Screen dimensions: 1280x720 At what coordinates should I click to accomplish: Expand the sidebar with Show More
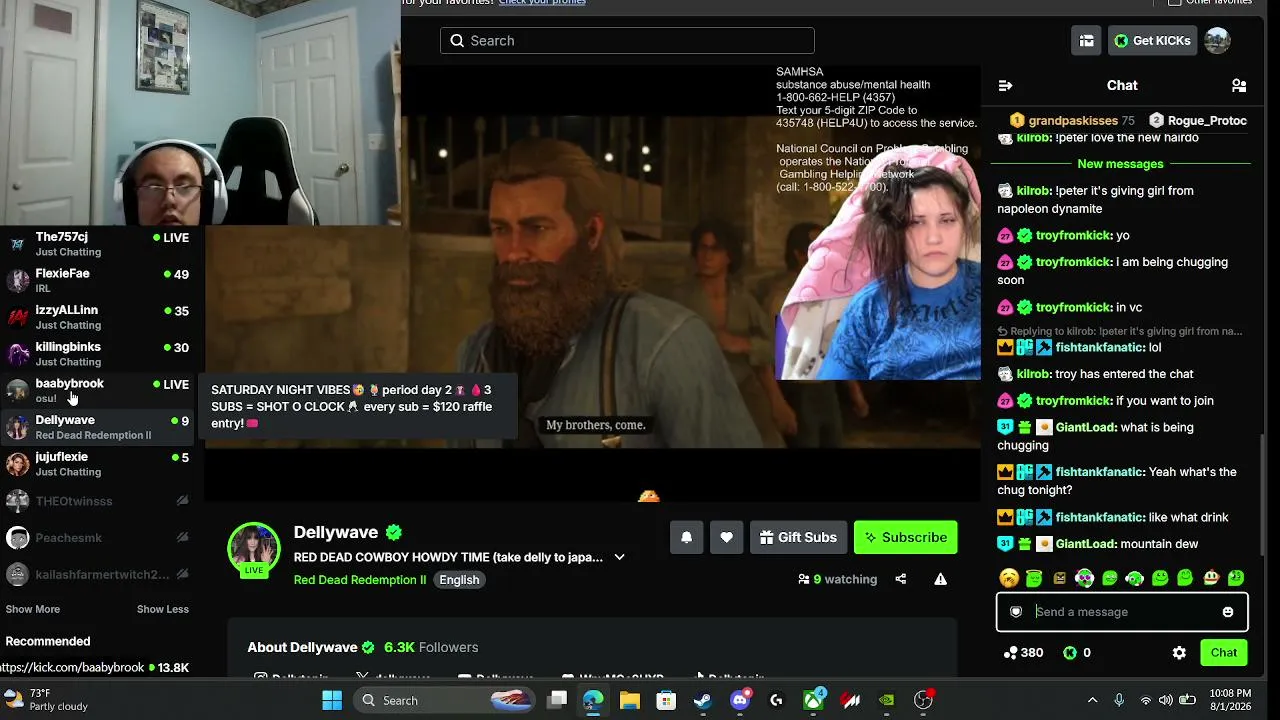pos(33,609)
